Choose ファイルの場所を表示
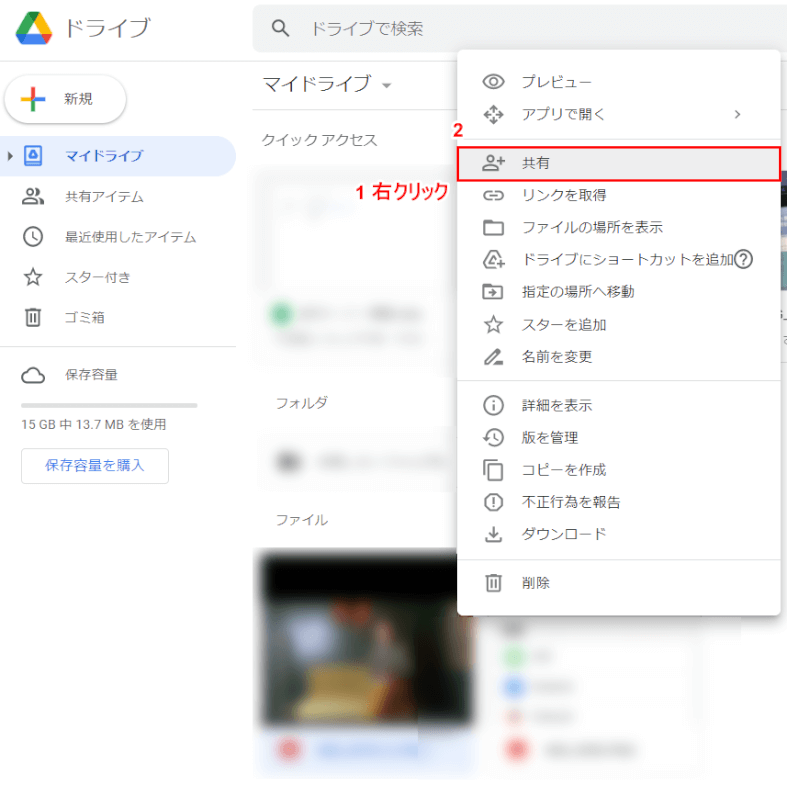This screenshot has height=800, width=787. tap(619, 227)
